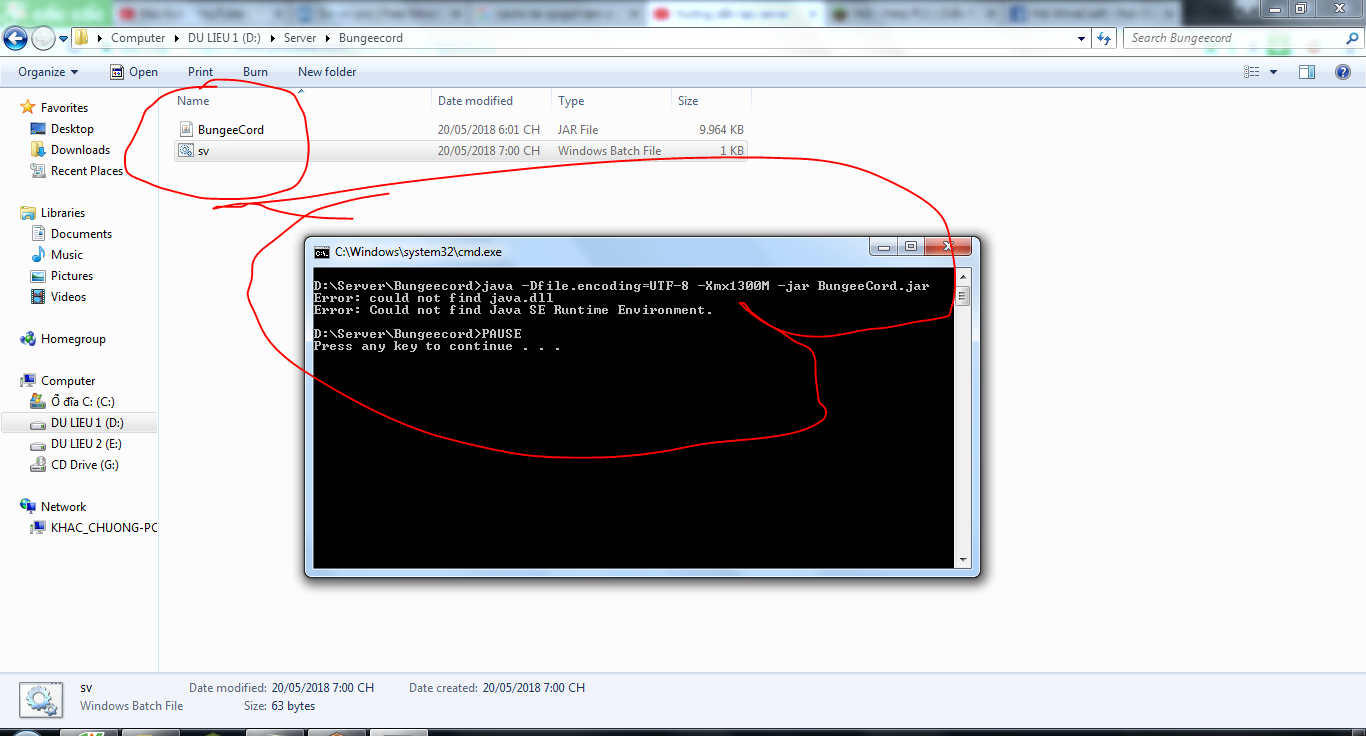This screenshot has width=1366, height=736.
Task: Click the Back navigation arrow in Explorer
Action: coord(15,38)
